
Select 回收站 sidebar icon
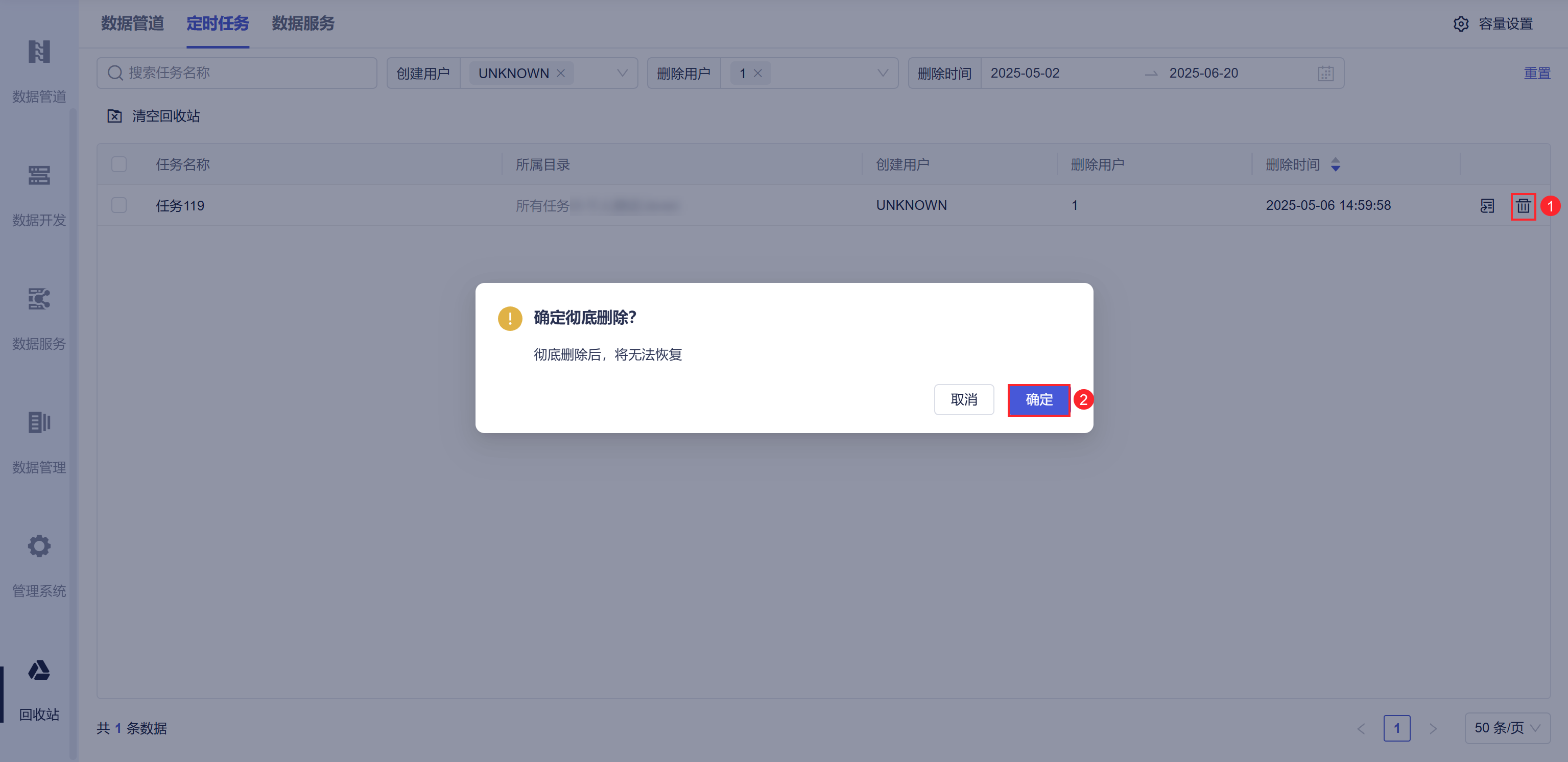click(x=39, y=670)
